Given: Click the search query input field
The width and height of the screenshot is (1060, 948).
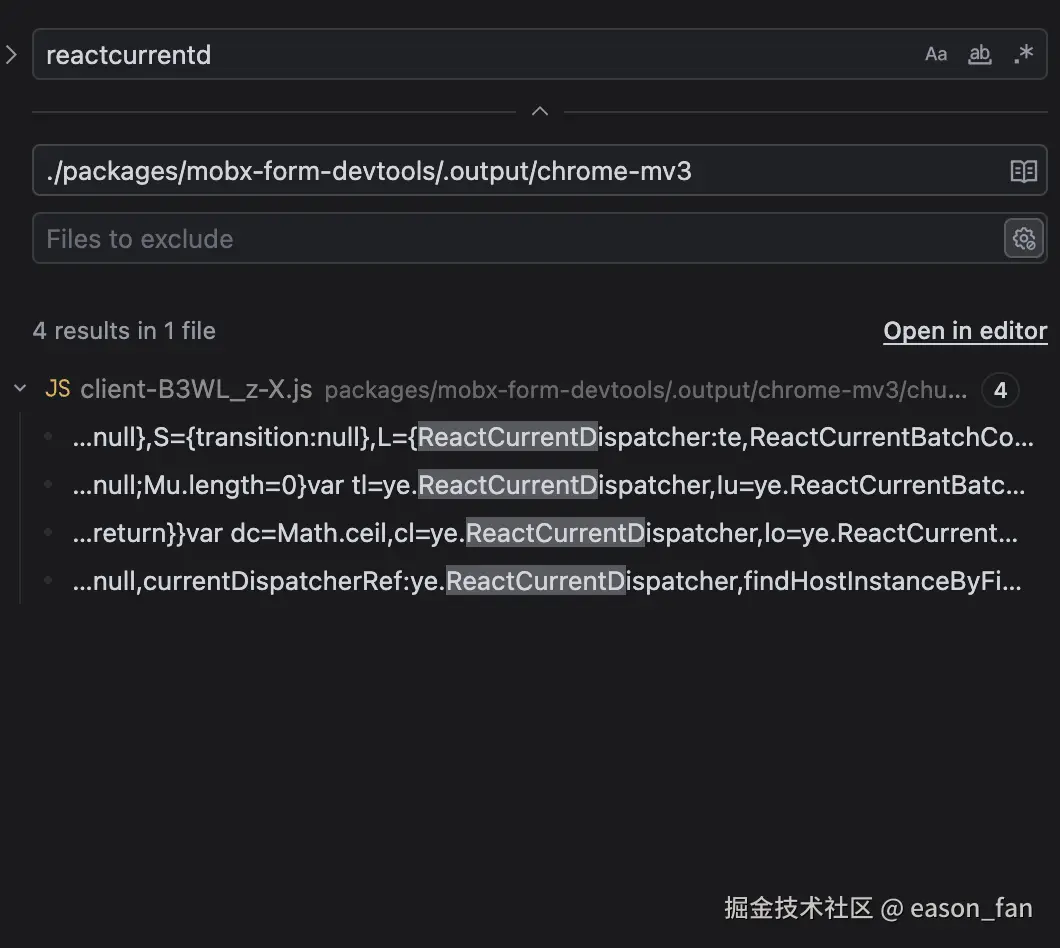Looking at the screenshot, I should click(470, 55).
